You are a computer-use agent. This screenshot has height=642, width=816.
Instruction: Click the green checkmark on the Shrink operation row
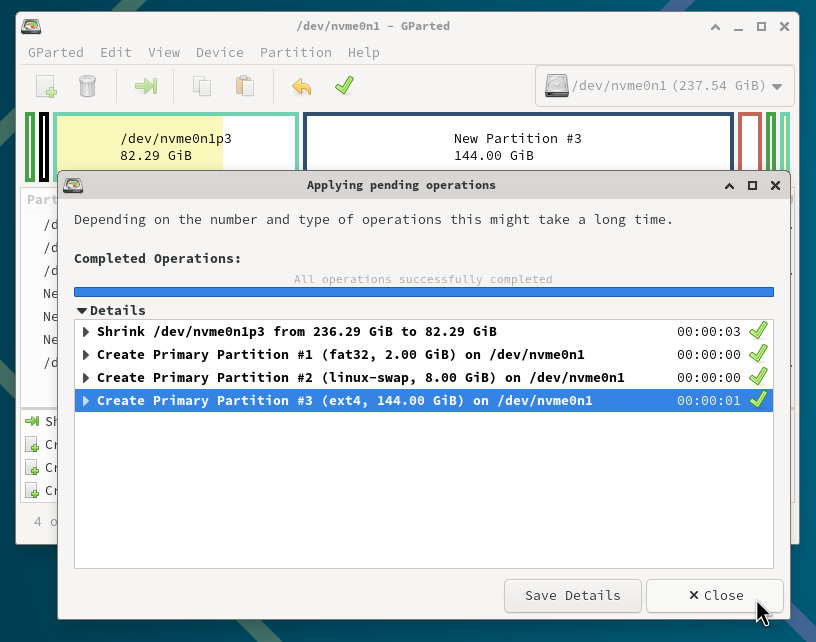[x=758, y=331]
